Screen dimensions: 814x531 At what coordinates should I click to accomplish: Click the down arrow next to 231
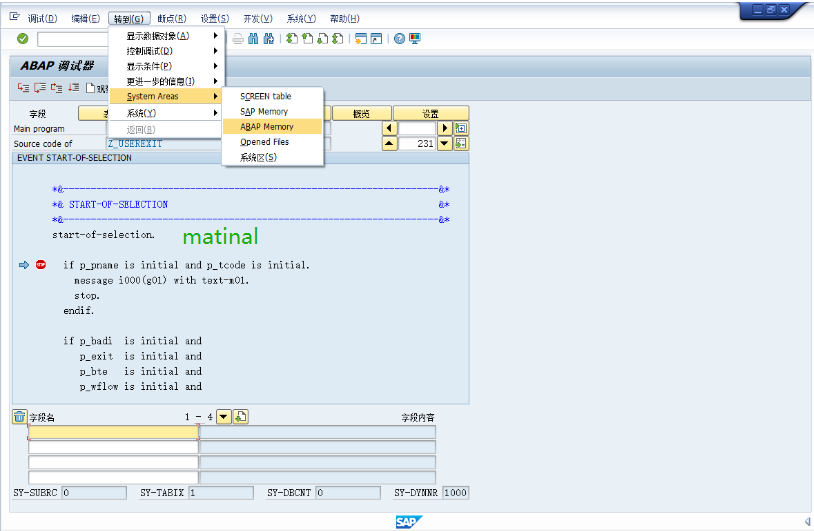tap(444, 143)
